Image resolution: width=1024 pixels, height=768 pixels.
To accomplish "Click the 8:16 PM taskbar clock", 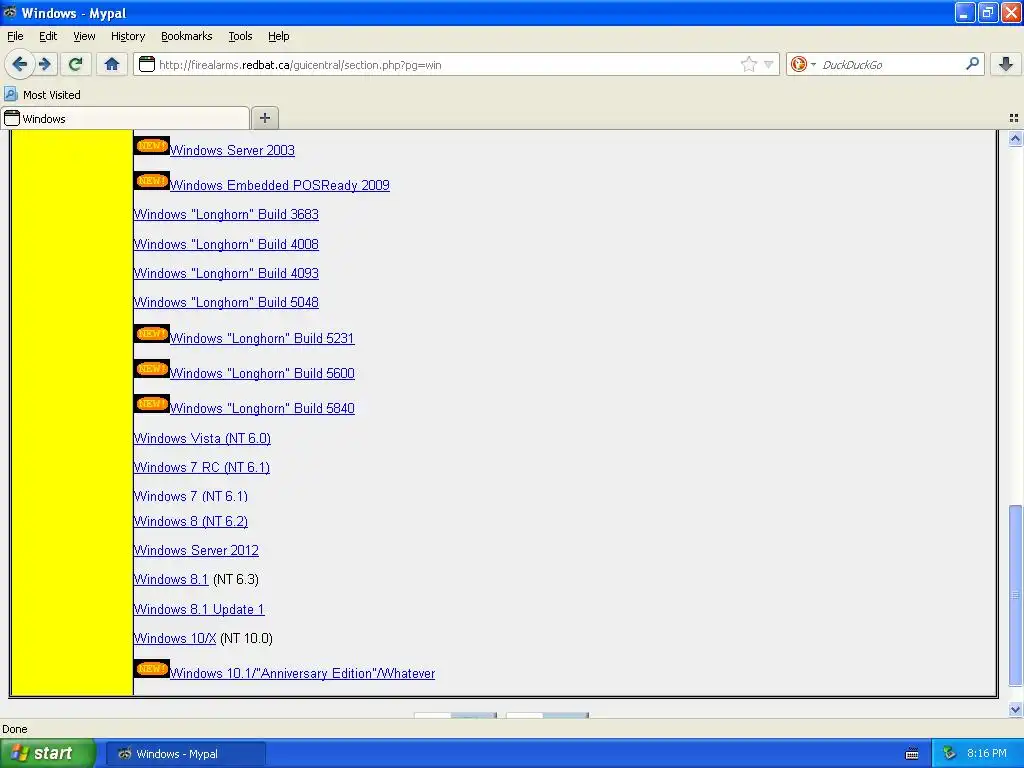I will pyautogui.click(x=987, y=754).
